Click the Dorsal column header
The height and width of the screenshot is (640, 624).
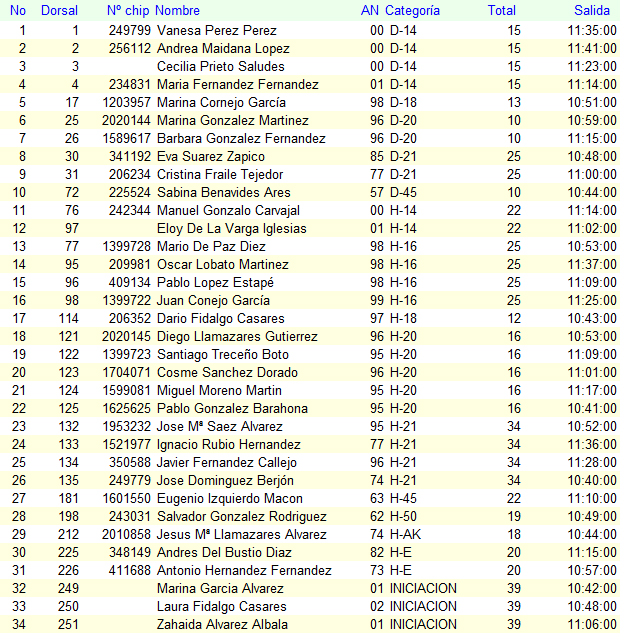click(59, 11)
